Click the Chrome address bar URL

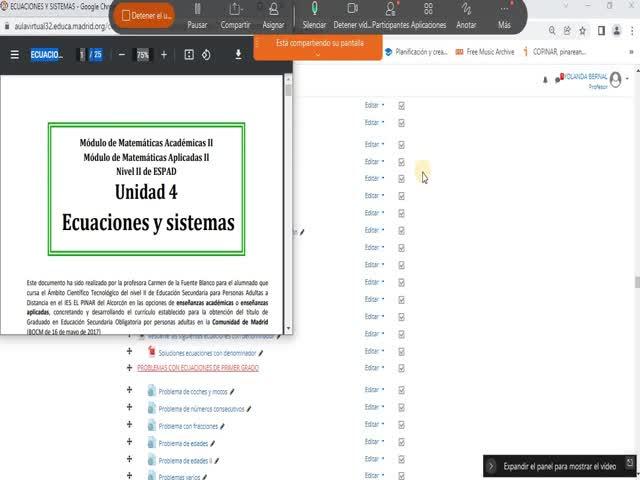click(60, 26)
